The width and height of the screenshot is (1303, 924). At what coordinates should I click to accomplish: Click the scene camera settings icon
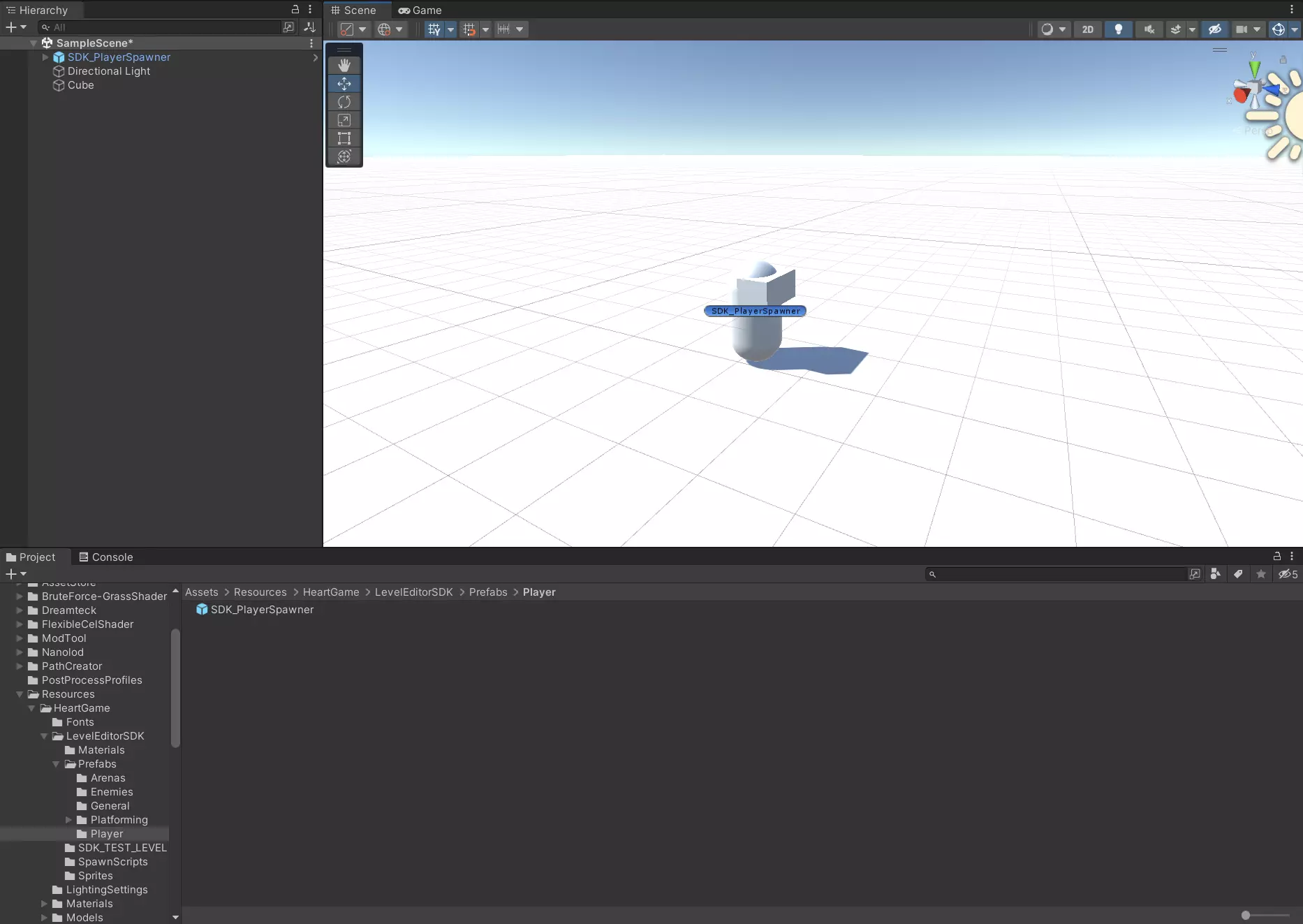1241,29
